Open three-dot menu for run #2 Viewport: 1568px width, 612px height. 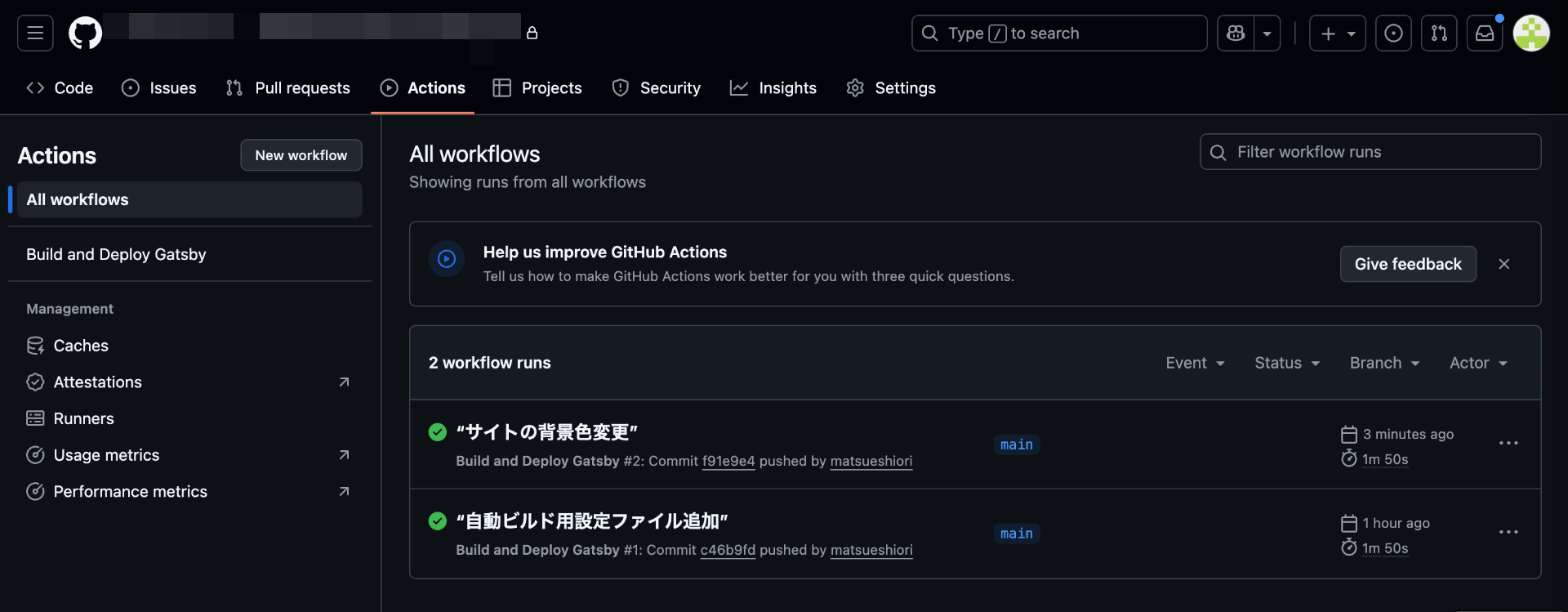point(1508,443)
